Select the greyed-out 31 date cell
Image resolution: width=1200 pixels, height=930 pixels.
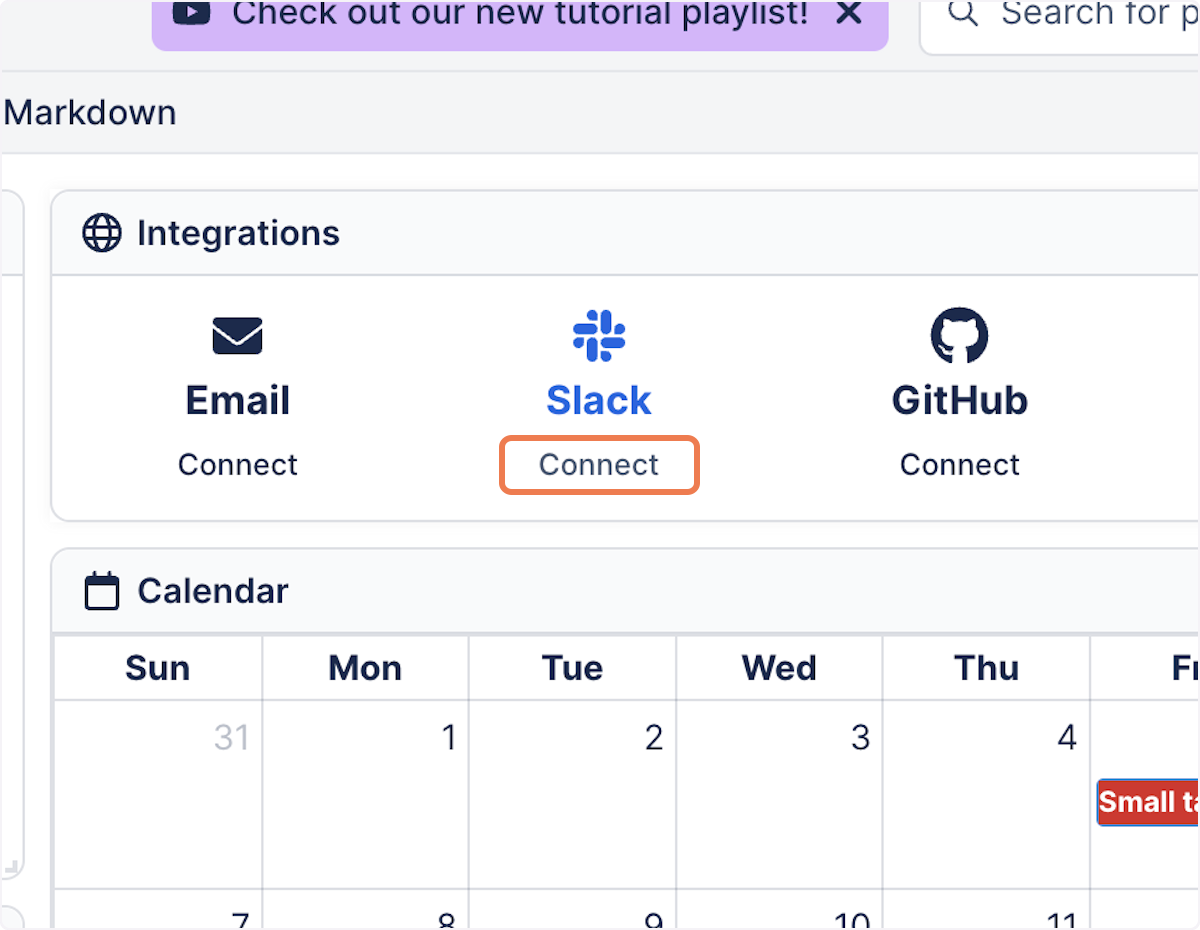[x=158, y=794]
